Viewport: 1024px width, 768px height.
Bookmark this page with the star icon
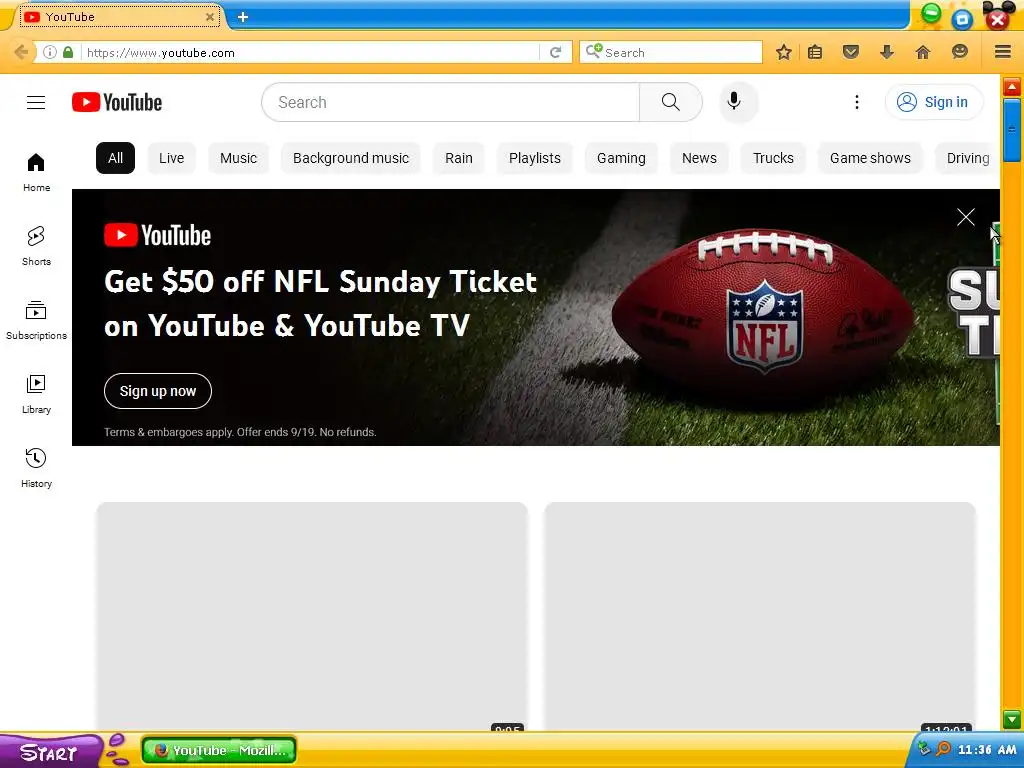click(x=784, y=52)
